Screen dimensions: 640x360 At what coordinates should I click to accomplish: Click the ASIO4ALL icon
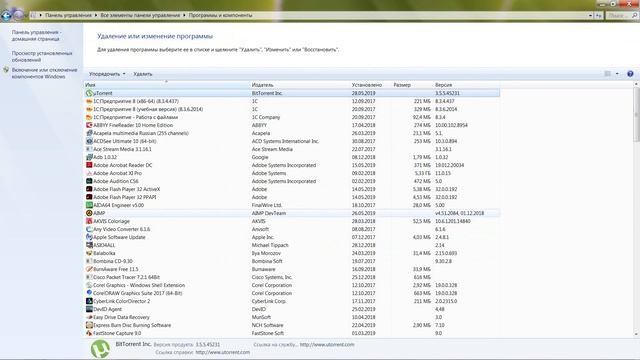(89, 245)
